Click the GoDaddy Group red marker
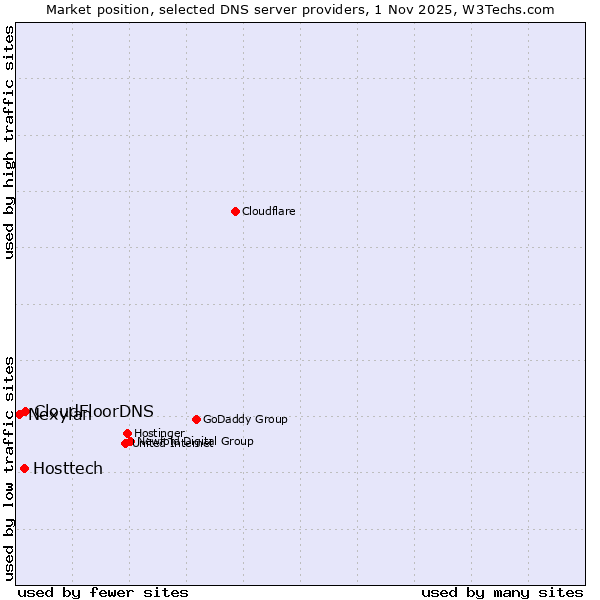Viewport: 600px width, 600px height. [x=196, y=419]
